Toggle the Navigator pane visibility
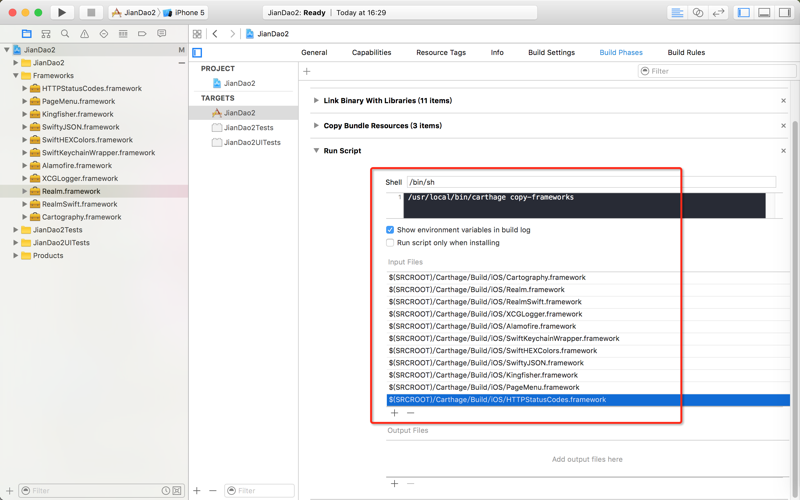The width and height of the screenshot is (800, 500). pyautogui.click(x=744, y=13)
